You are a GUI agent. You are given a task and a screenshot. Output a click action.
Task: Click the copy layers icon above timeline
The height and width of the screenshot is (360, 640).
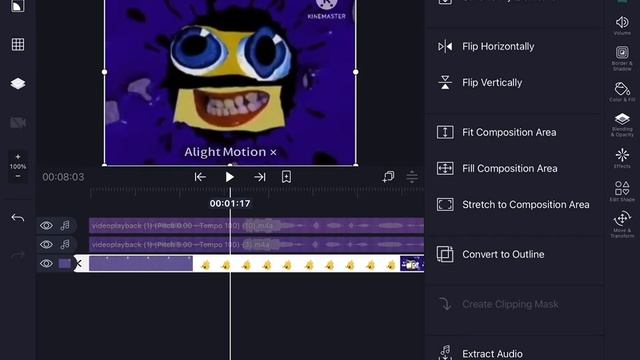click(389, 177)
